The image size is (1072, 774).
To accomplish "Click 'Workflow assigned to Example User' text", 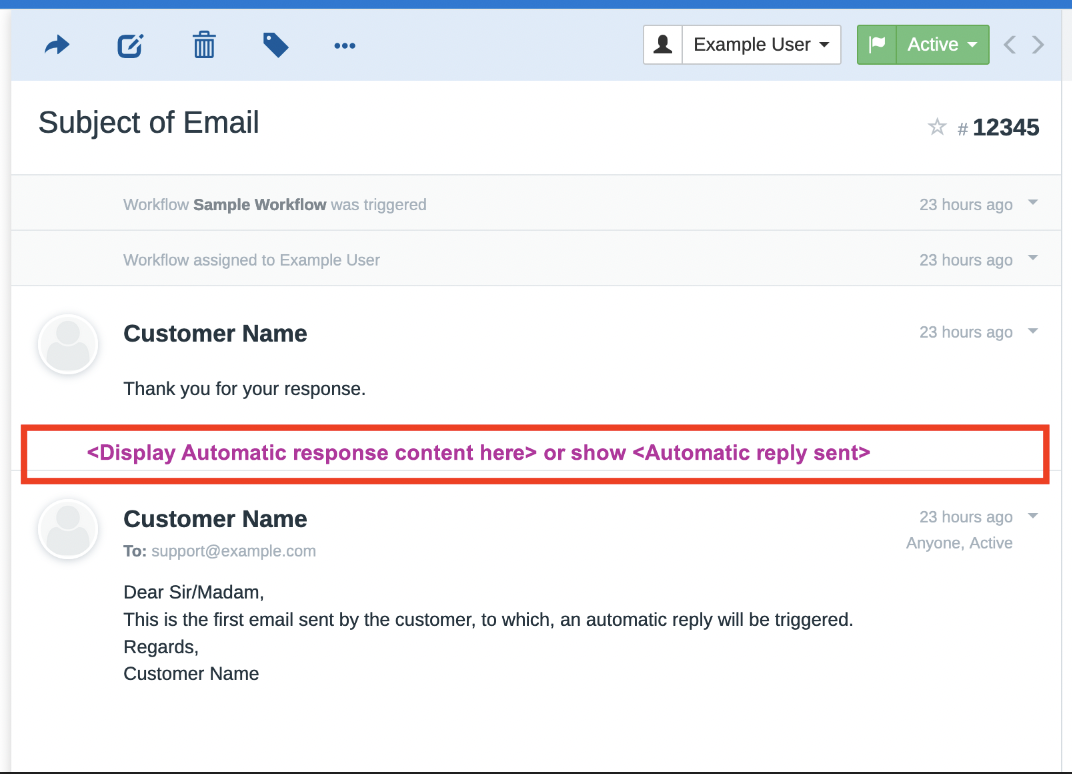I will pos(252,261).
